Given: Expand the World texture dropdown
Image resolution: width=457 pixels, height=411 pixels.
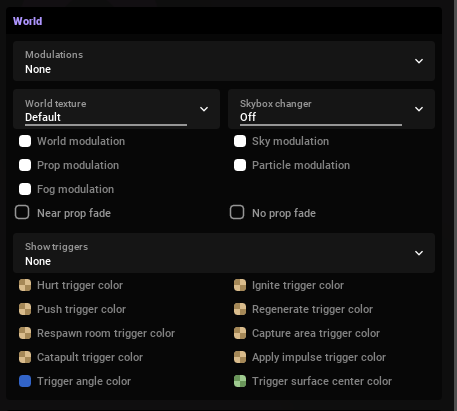Looking at the screenshot, I should [x=116, y=109].
